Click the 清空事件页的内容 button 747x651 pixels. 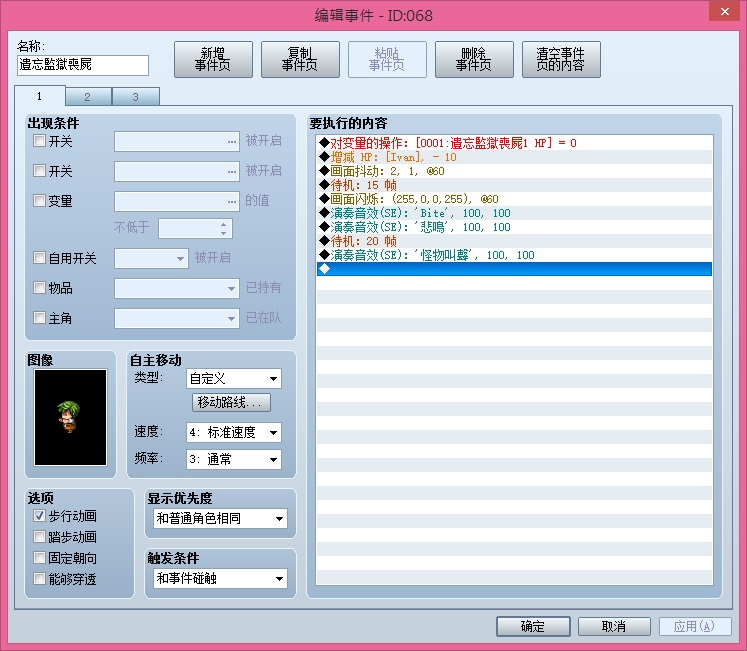click(561, 60)
